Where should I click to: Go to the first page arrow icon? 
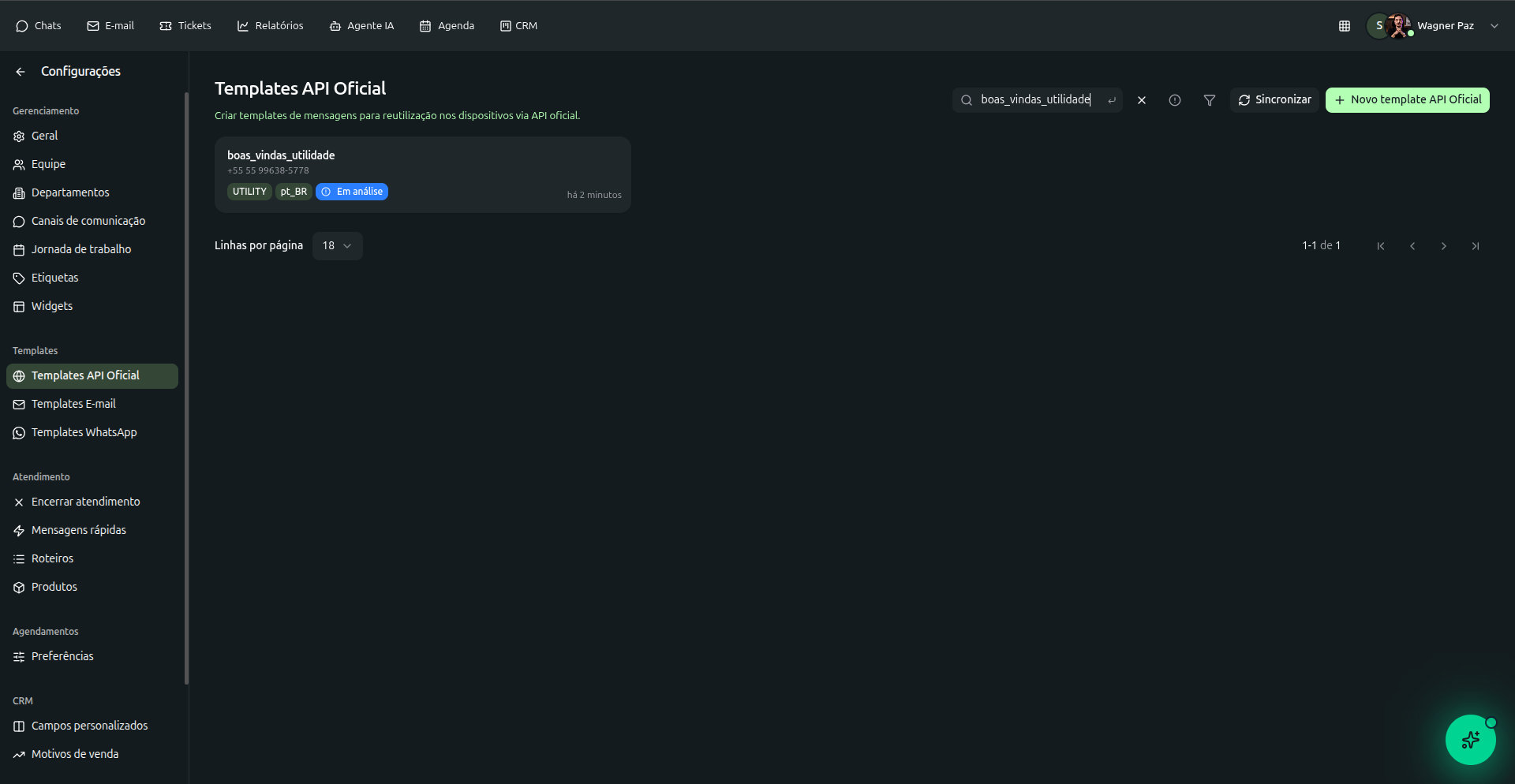(x=1380, y=246)
